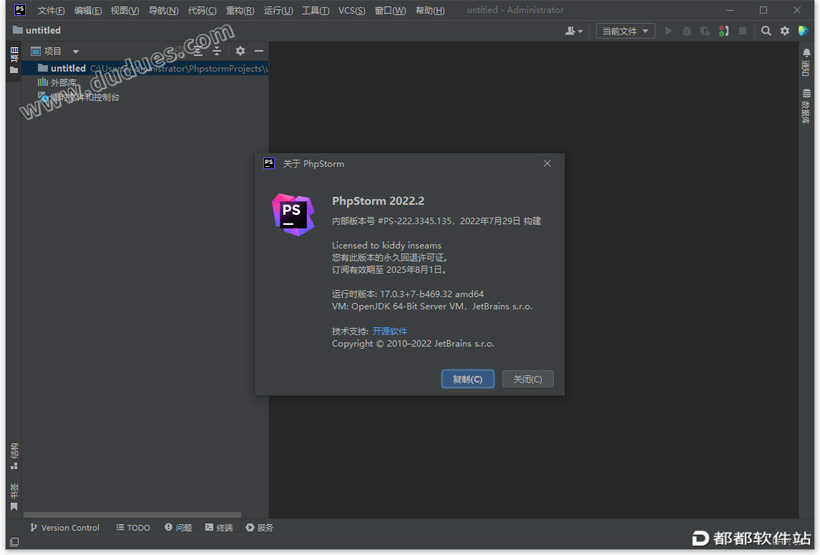Open the 问题 problems tool window
The height and width of the screenshot is (555, 820).
tap(178, 527)
